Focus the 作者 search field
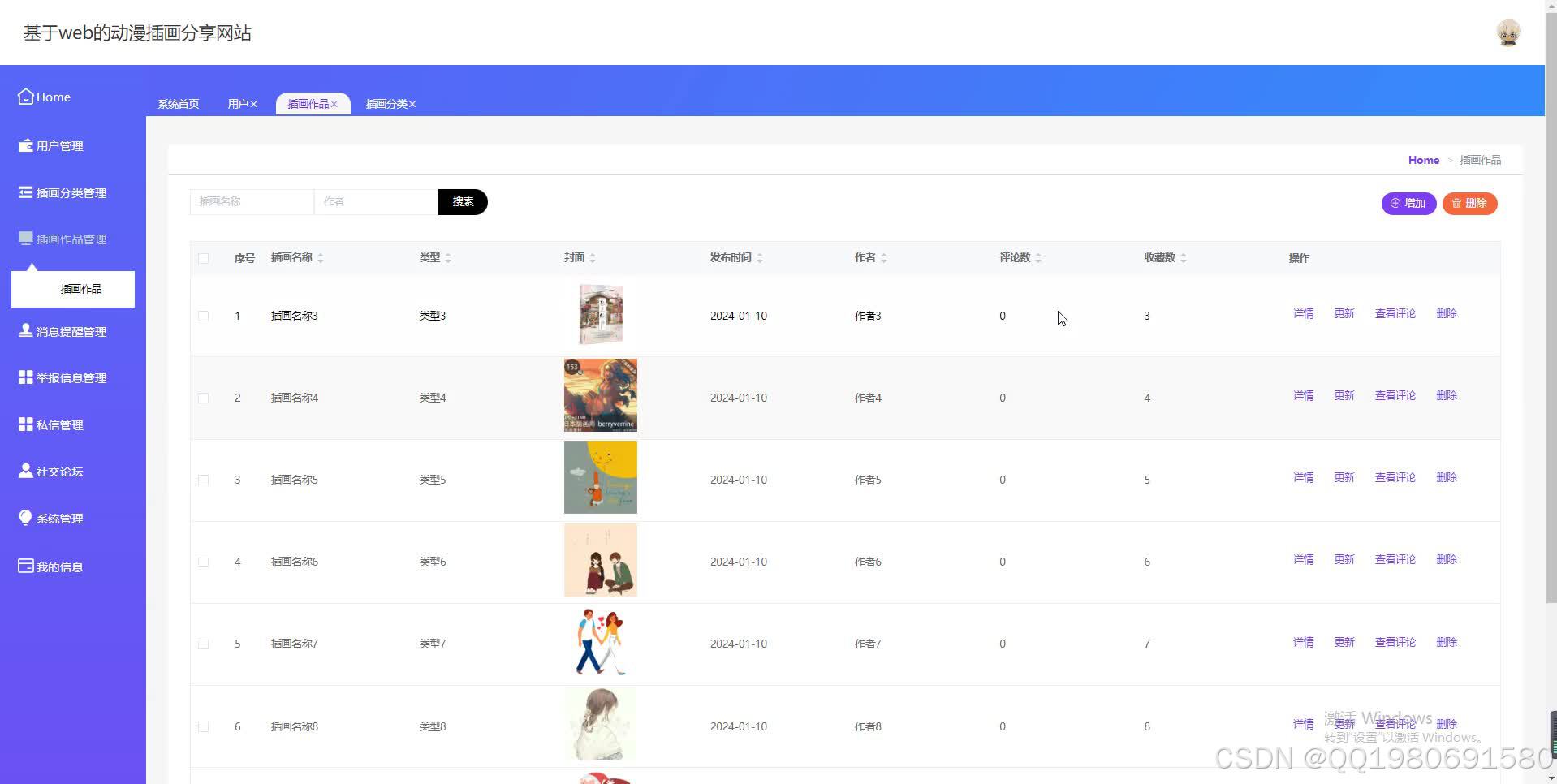This screenshot has width=1557, height=784. tap(376, 202)
